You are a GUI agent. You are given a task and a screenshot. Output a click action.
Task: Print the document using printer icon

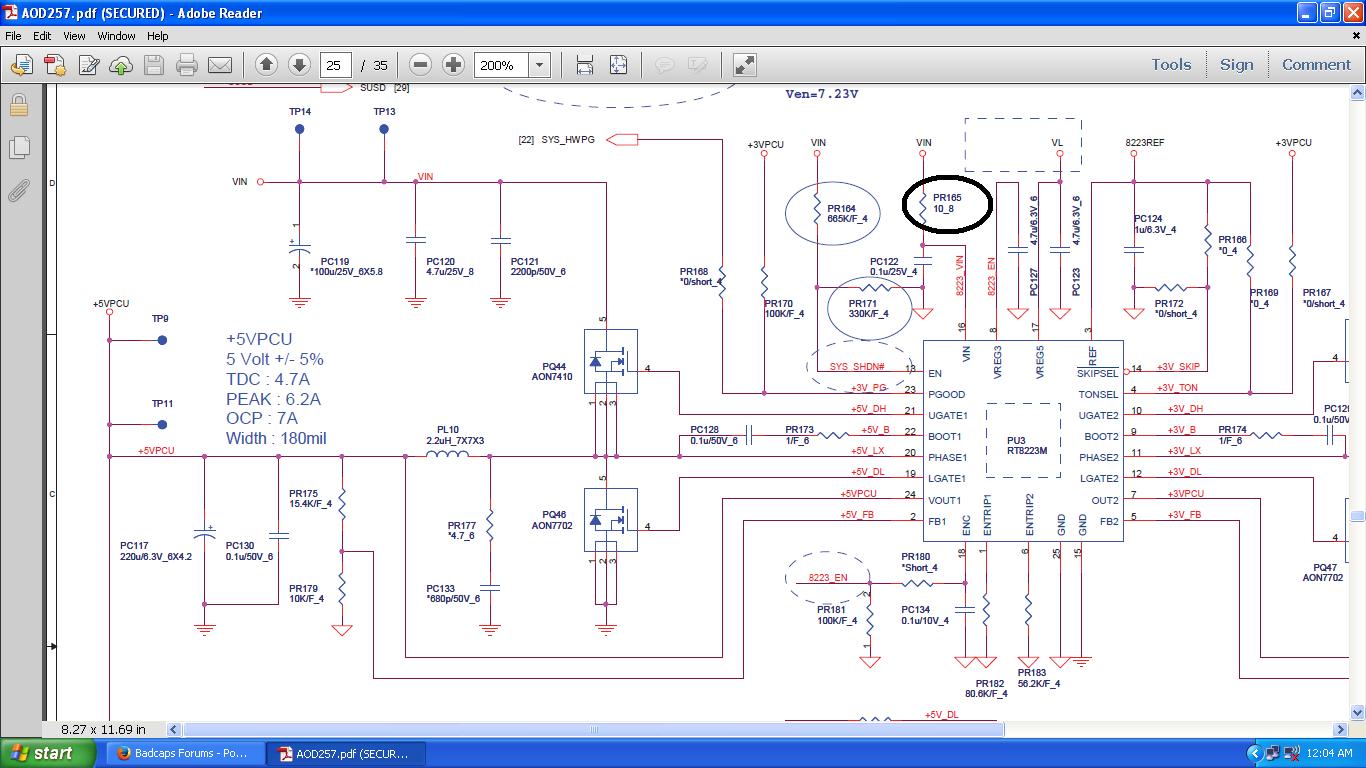pos(187,65)
